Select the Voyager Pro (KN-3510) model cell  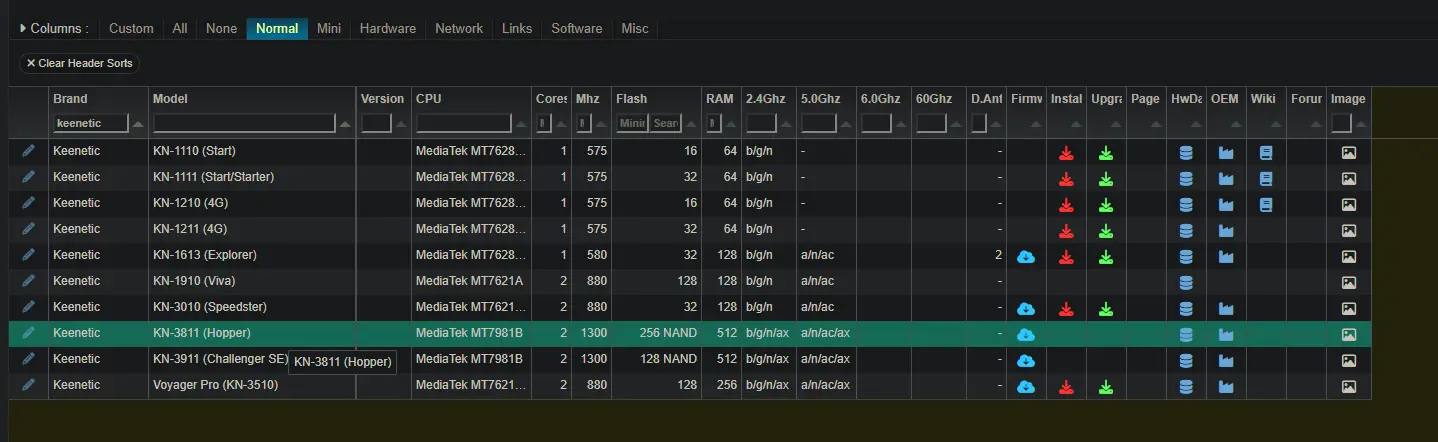(x=253, y=385)
